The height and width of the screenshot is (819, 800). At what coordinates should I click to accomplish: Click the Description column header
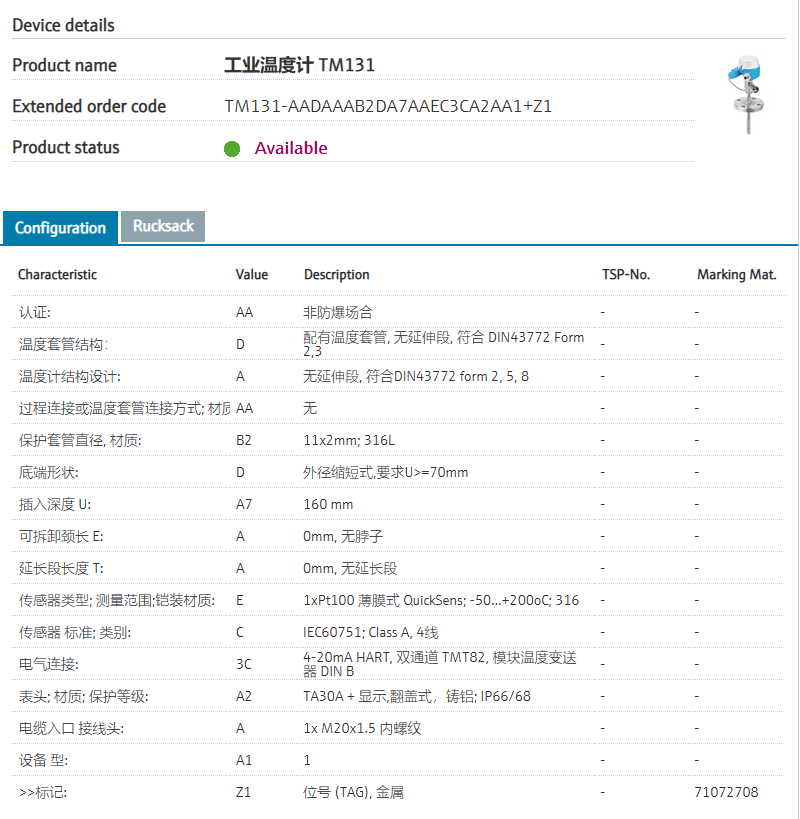tap(336, 275)
